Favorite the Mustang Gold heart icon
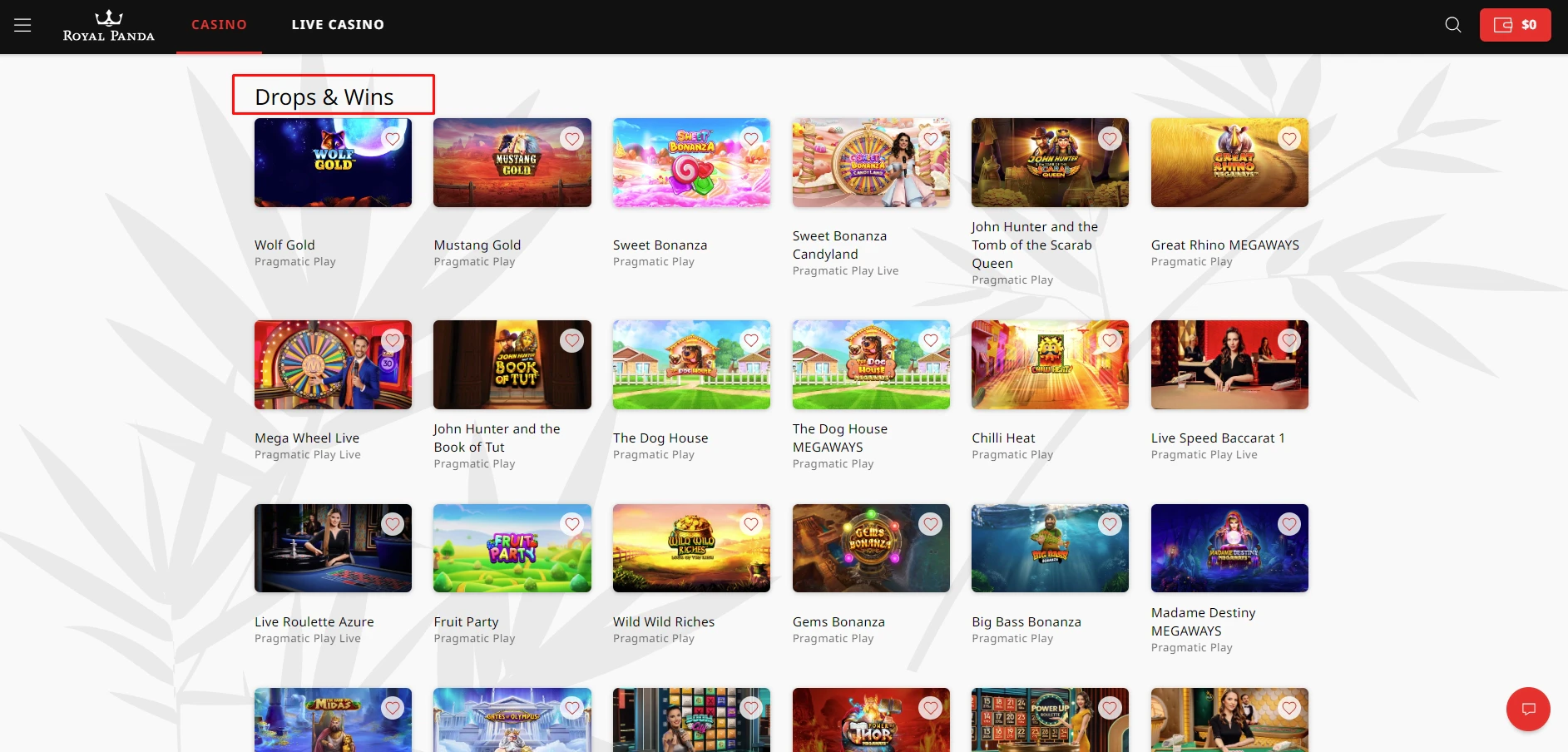The height and width of the screenshot is (752, 1568). [x=571, y=139]
